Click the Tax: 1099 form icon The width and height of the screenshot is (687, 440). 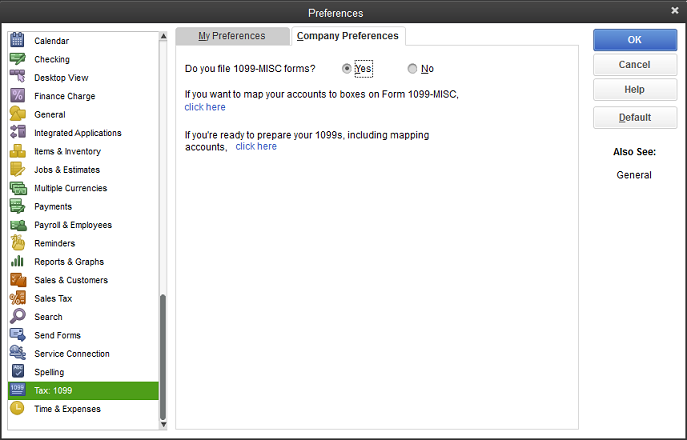pyautogui.click(x=18, y=390)
